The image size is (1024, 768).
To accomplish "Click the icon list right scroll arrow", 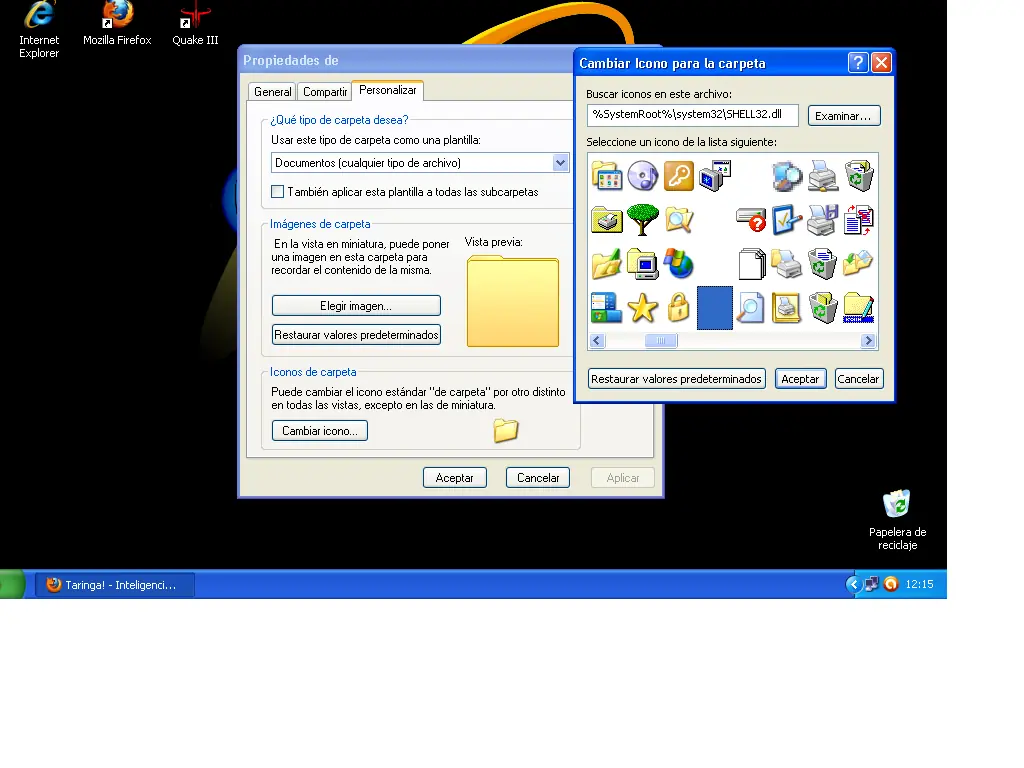I will (868, 340).
